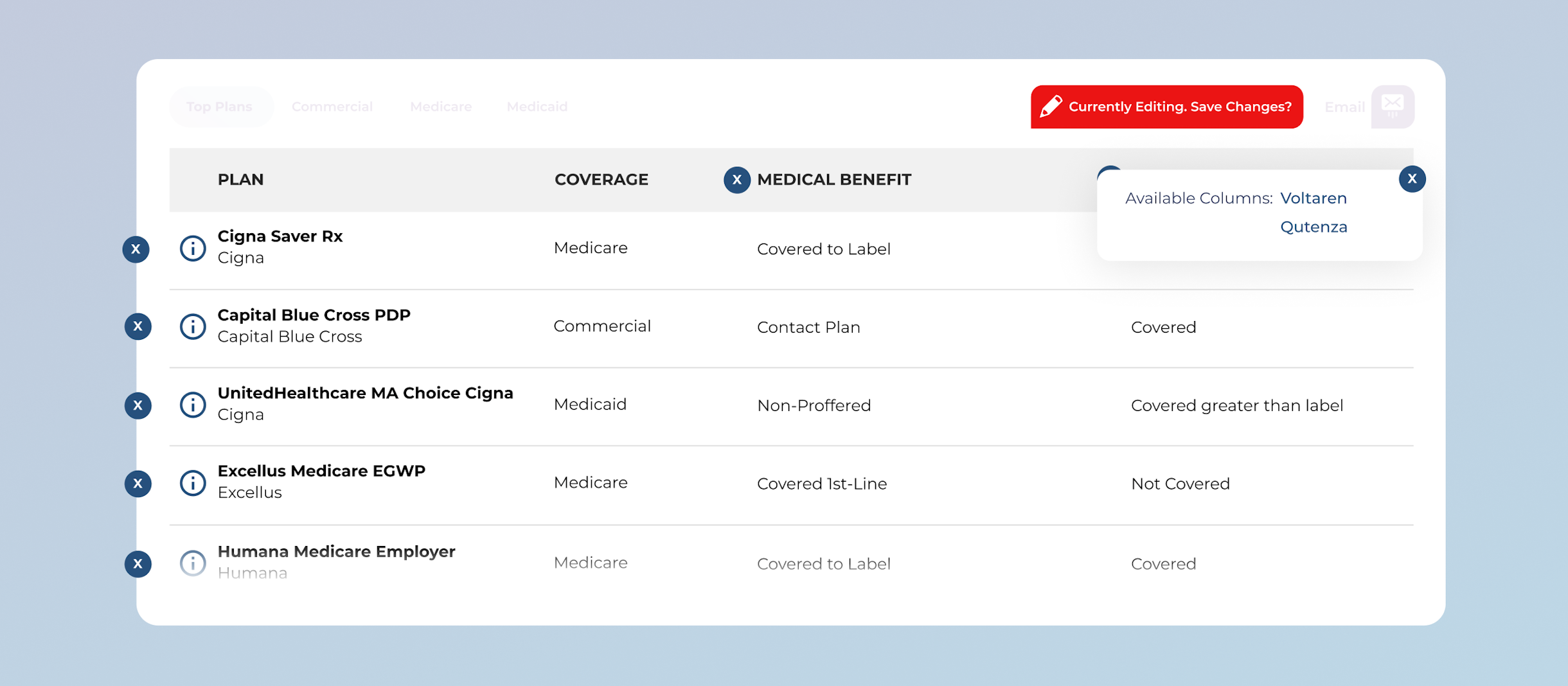The height and width of the screenshot is (686, 1568).
Task: Remove the Excellus Medicare EGWP row
Action: [138, 484]
